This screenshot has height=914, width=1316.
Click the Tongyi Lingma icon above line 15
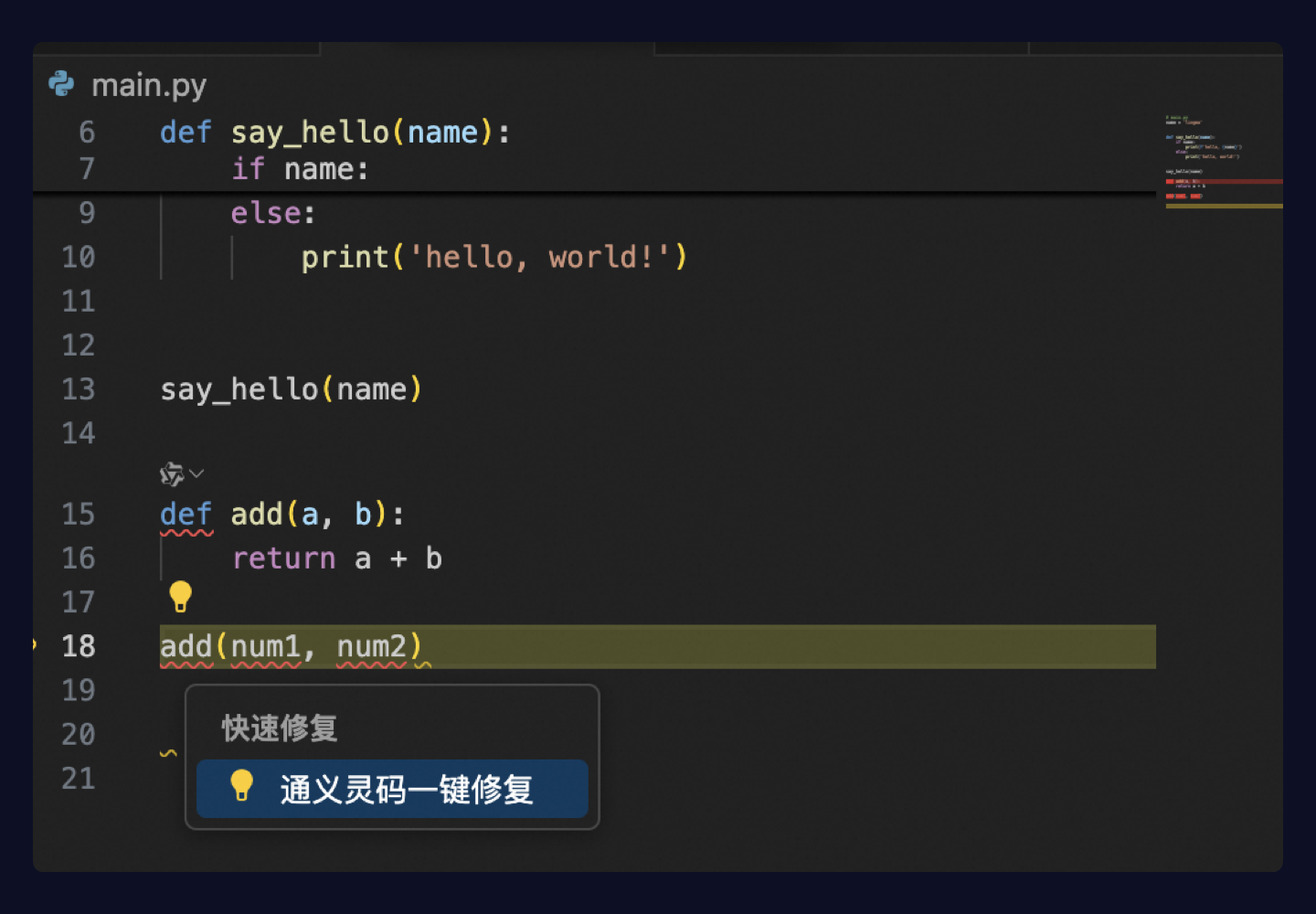[171, 473]
